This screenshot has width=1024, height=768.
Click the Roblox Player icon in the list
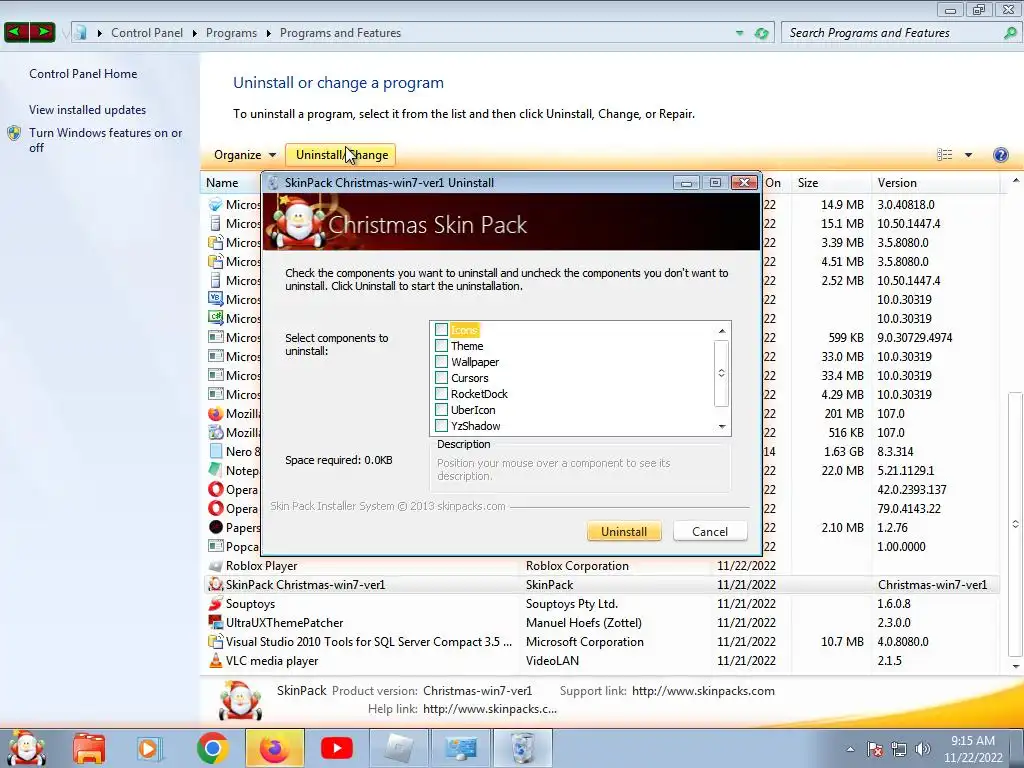pos(216,566)
